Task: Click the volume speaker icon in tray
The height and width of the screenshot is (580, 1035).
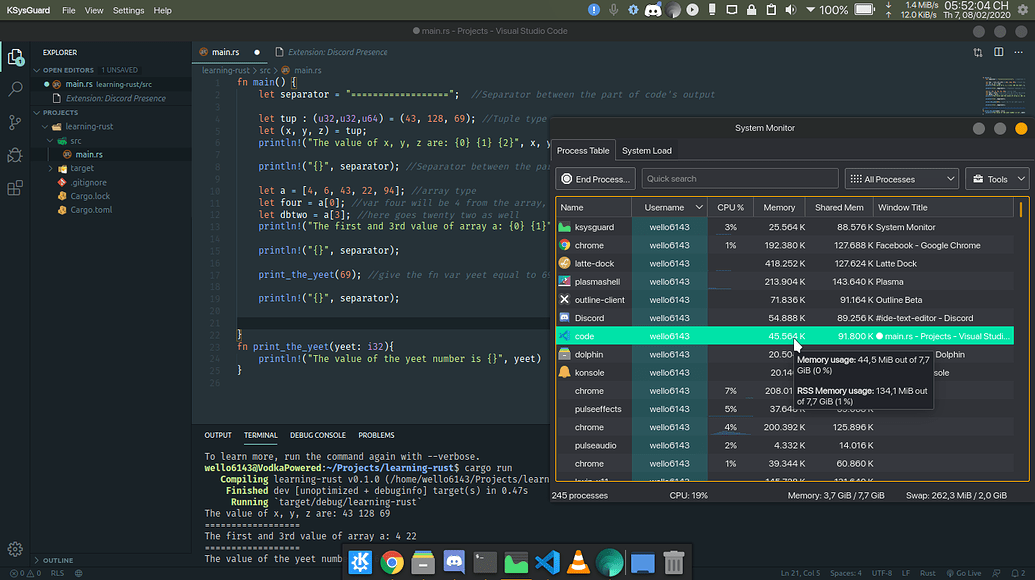Action: click(789, 10)
